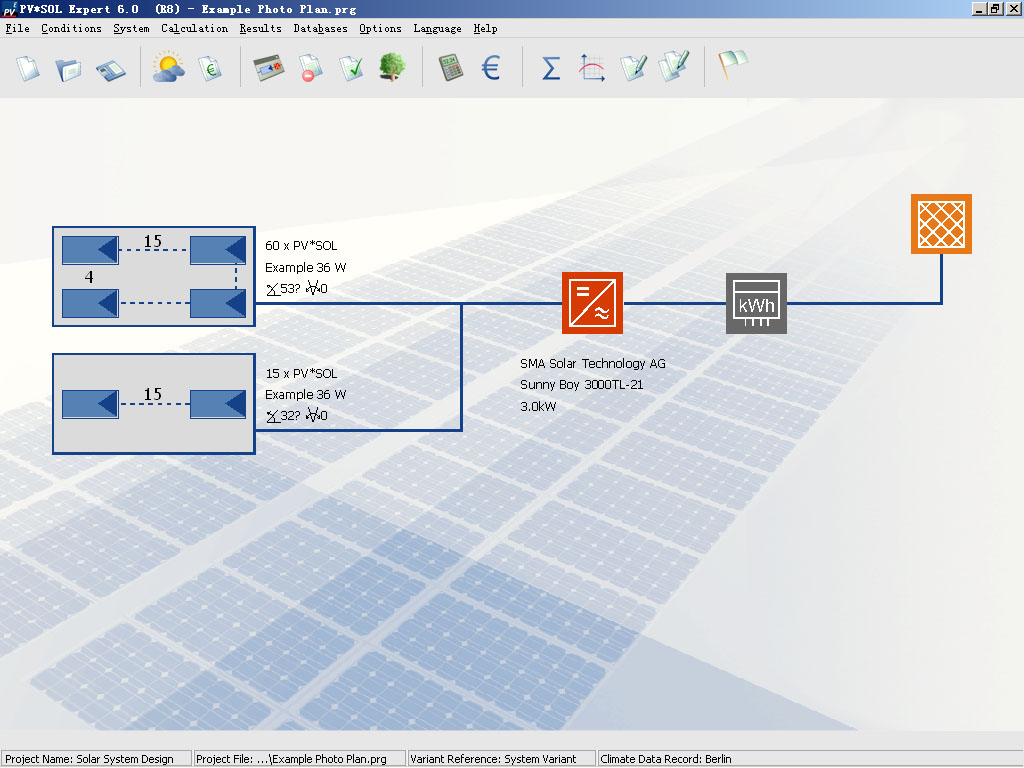Click the "SMA Solar Technology AG" inverter label
1024x768 pixels.
point(593,364)
